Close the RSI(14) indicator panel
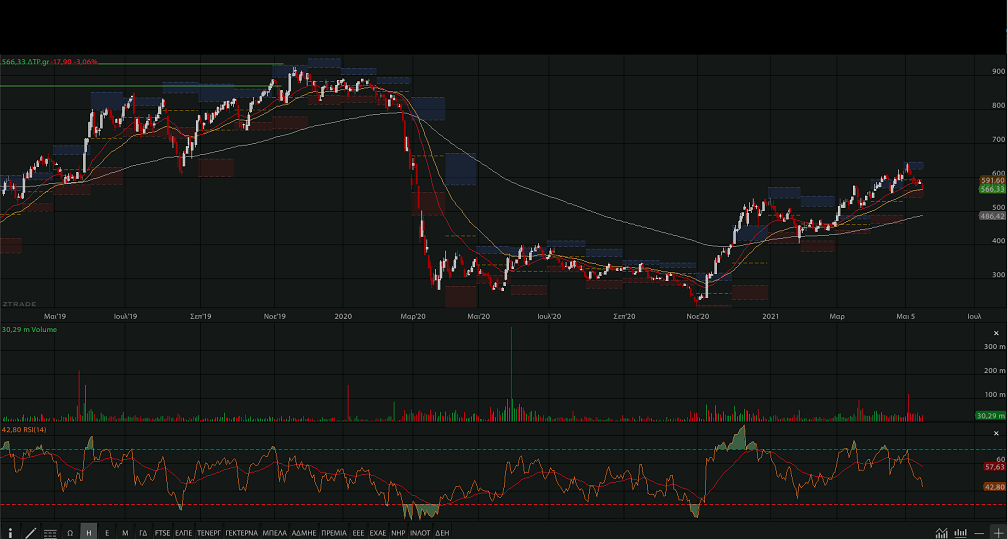 [x=995, y=432]
